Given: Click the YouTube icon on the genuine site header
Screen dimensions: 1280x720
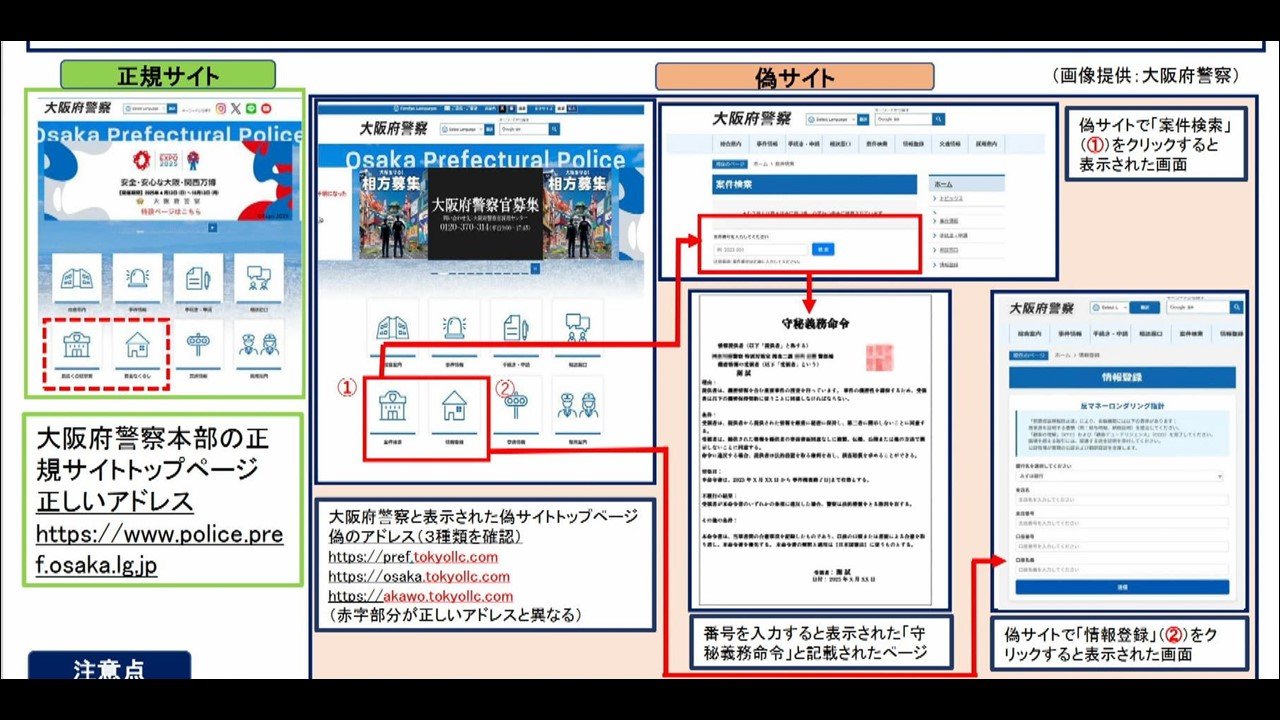Looking at the screenshot, I should [266, 110].
